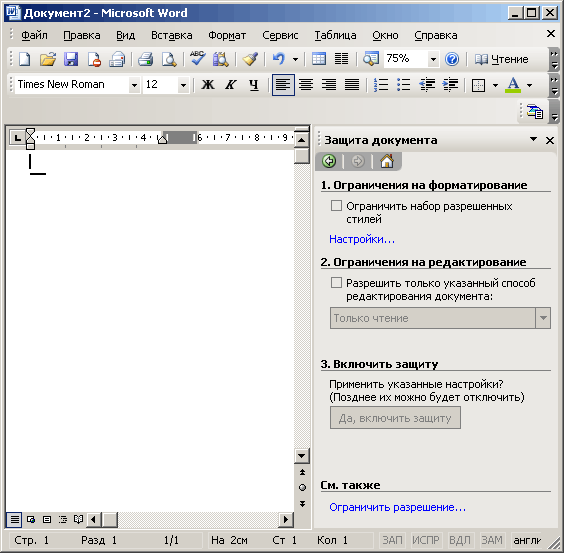Viewport: 564px width, 553px height.
Task: Switch to Web Layout view
Action: [x=31, y=520]
